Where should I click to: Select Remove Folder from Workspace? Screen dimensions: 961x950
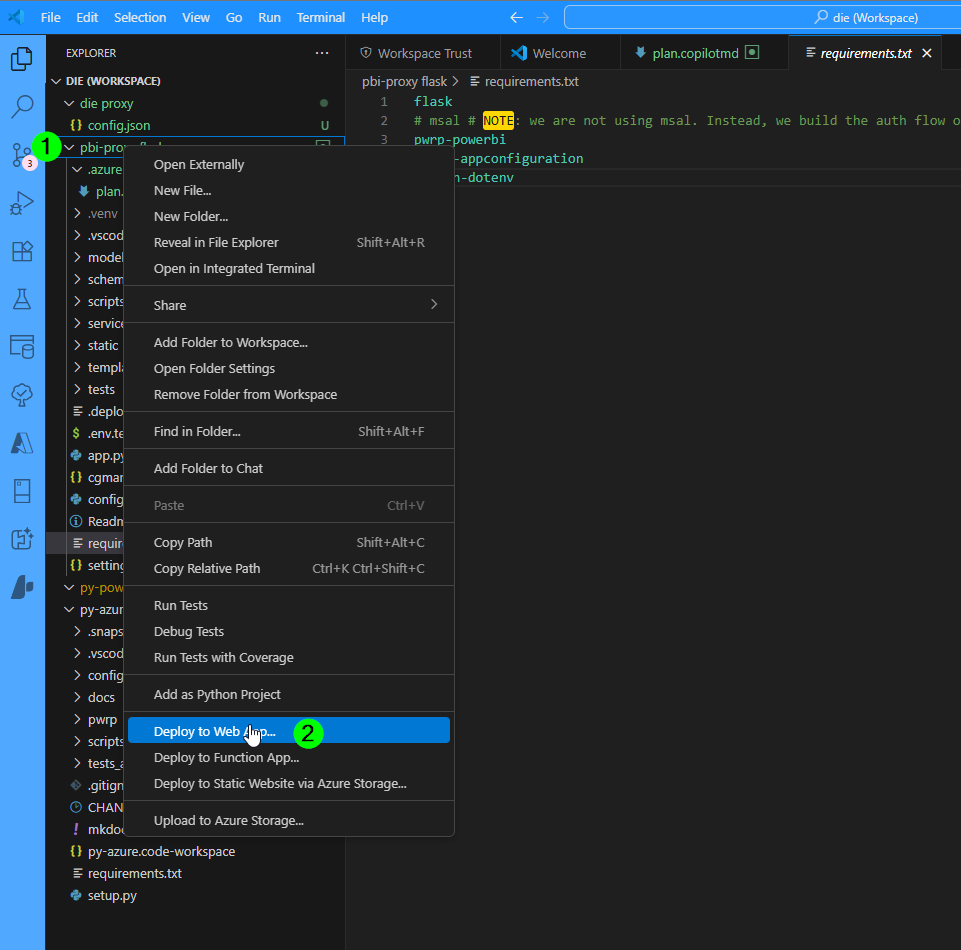coord(289,394)
